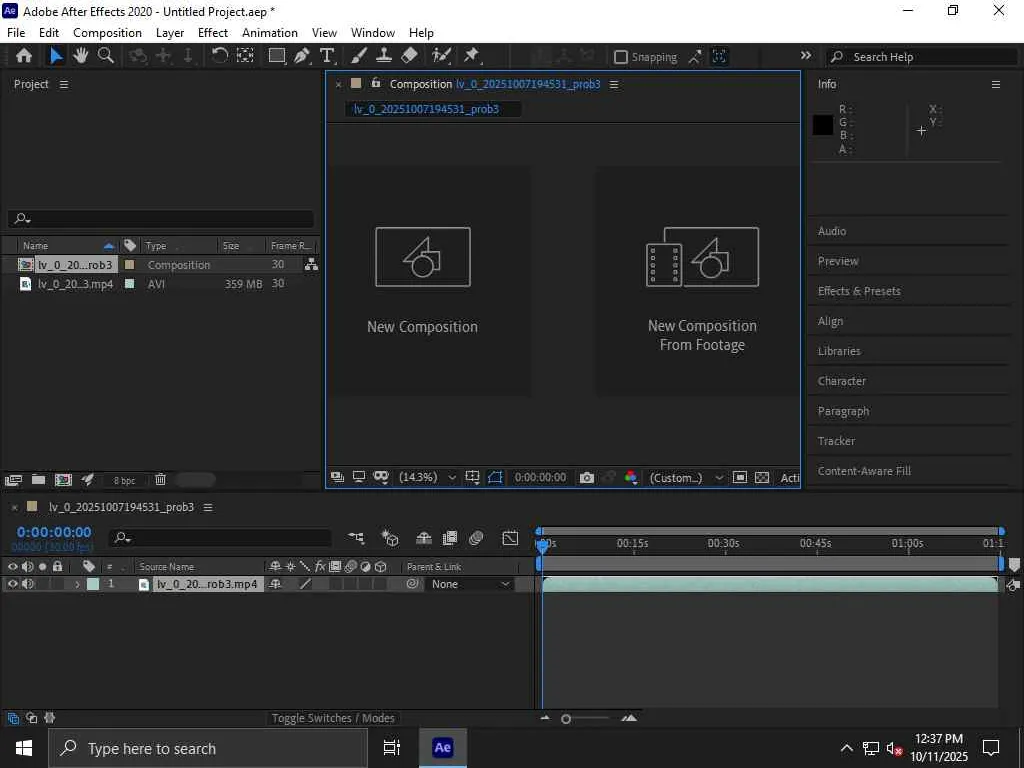Open the Content-Aware Fill panel
Viewport: 1024px width, 768px height.
click(864, 471)
